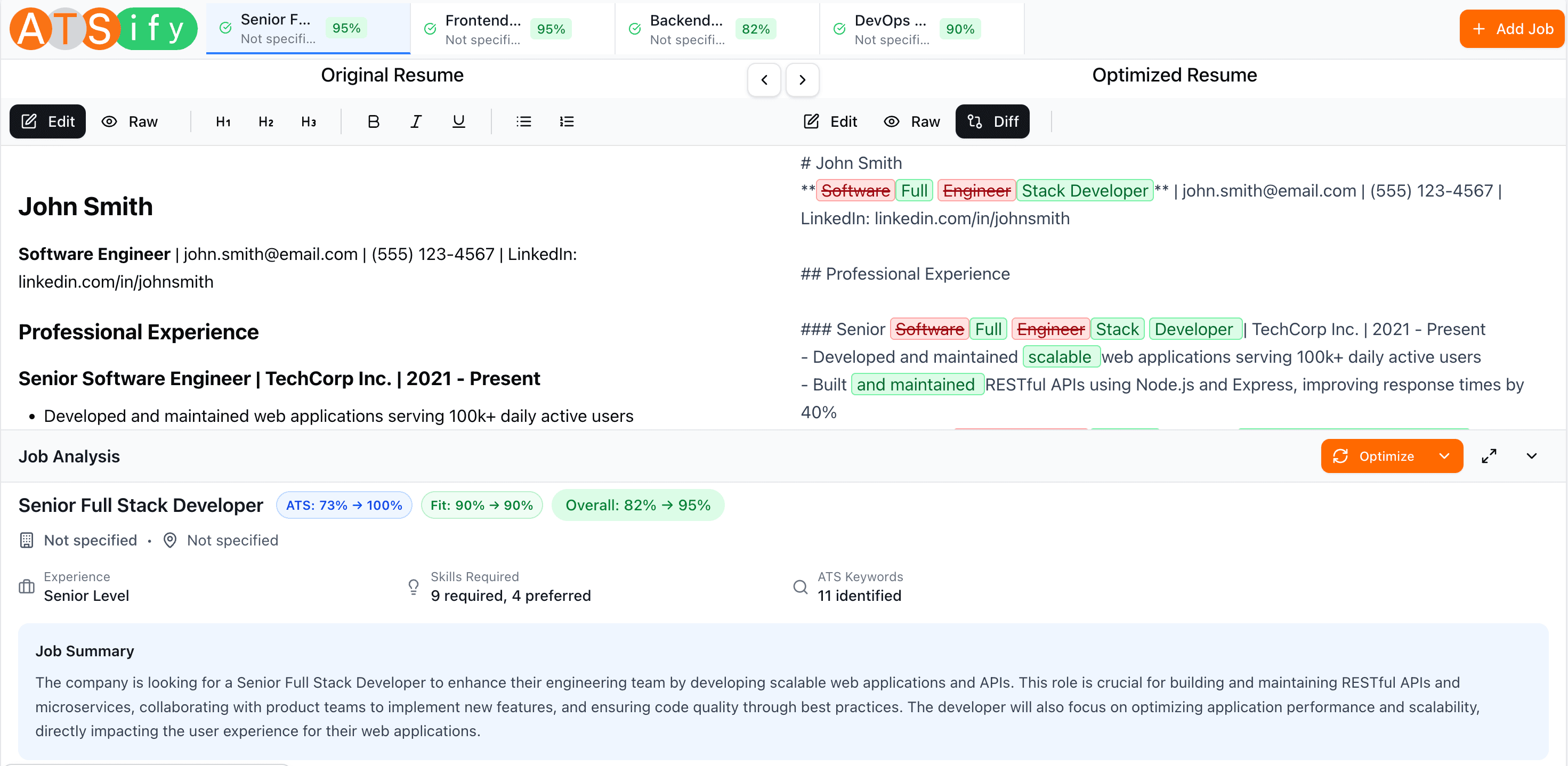Switch optimized resume to Edit mode

[x=830, y=121]
